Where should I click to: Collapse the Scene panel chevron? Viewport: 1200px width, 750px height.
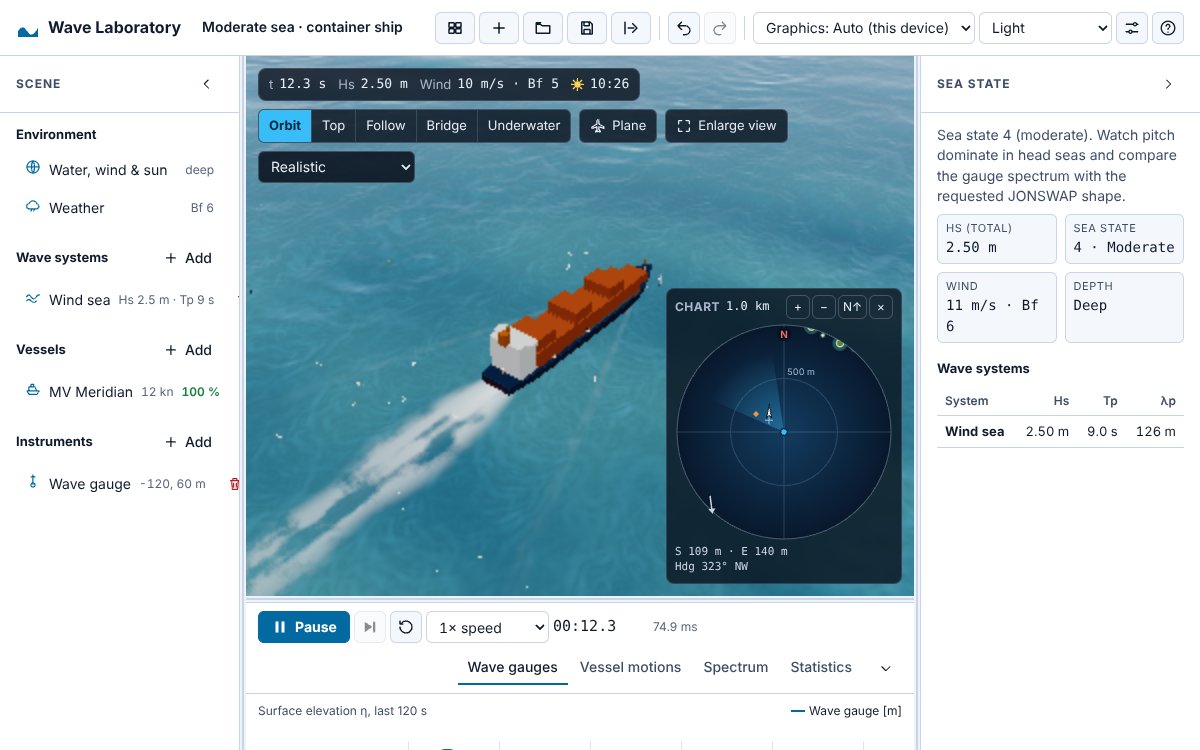point(207,84)
